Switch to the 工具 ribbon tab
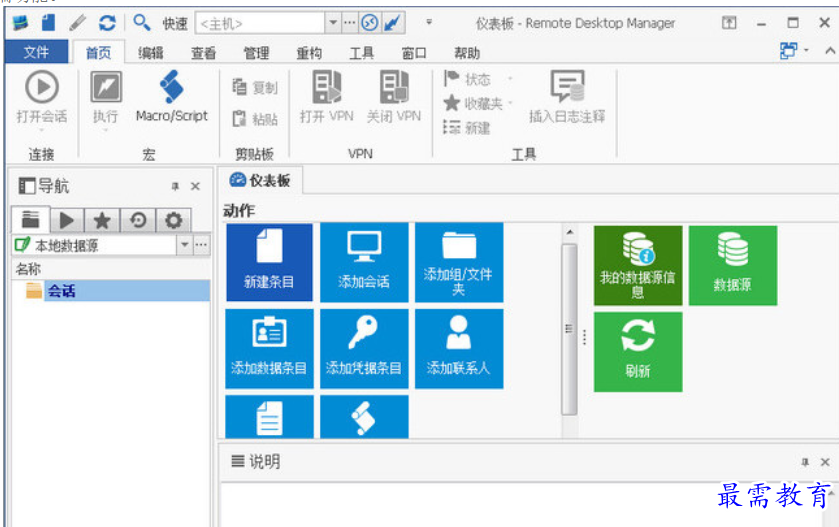The width and height of the screenshot is (839, 527). tap(362, 53)
